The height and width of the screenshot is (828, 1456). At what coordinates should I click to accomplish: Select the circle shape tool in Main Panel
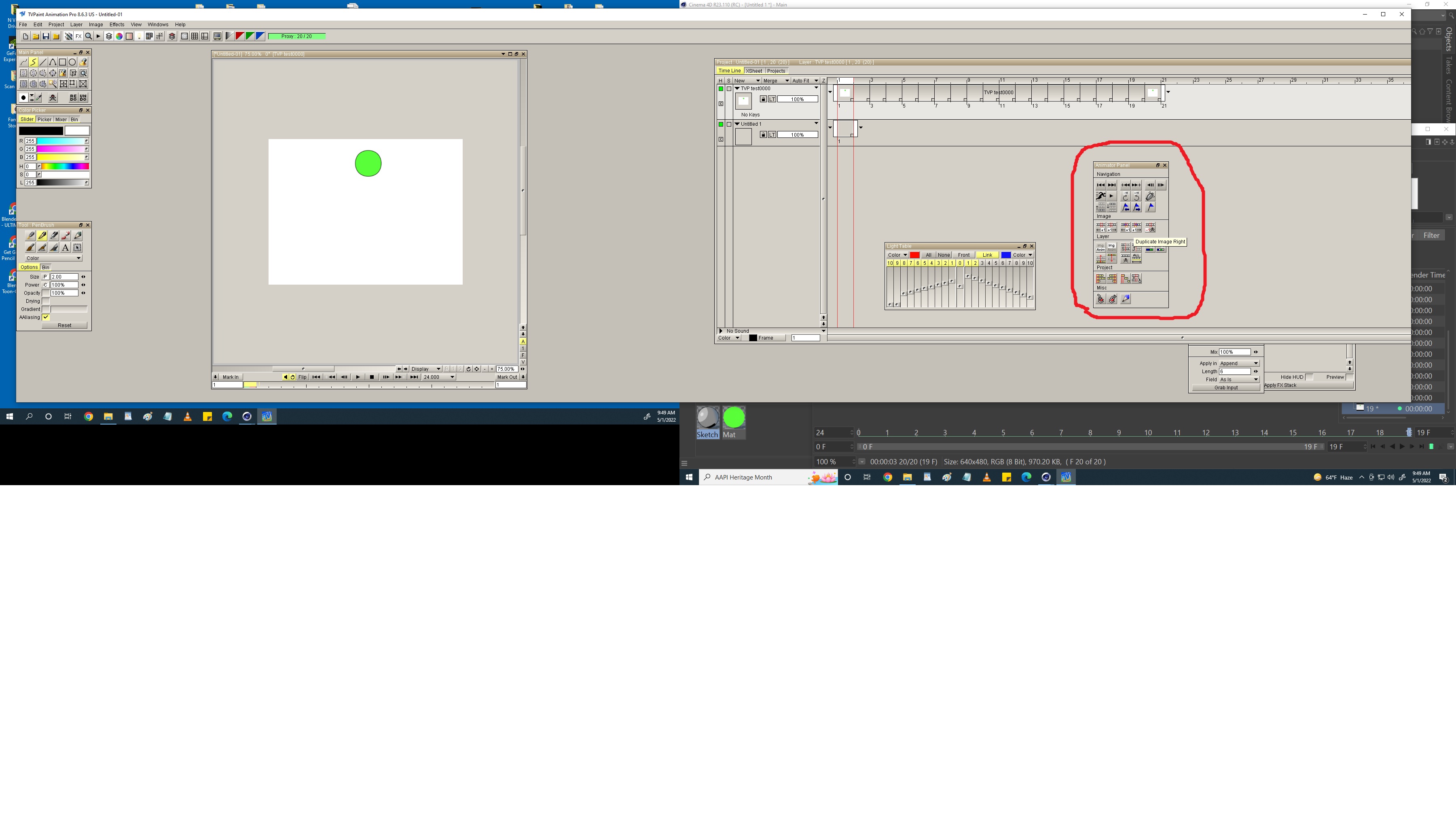pos(72,62)
